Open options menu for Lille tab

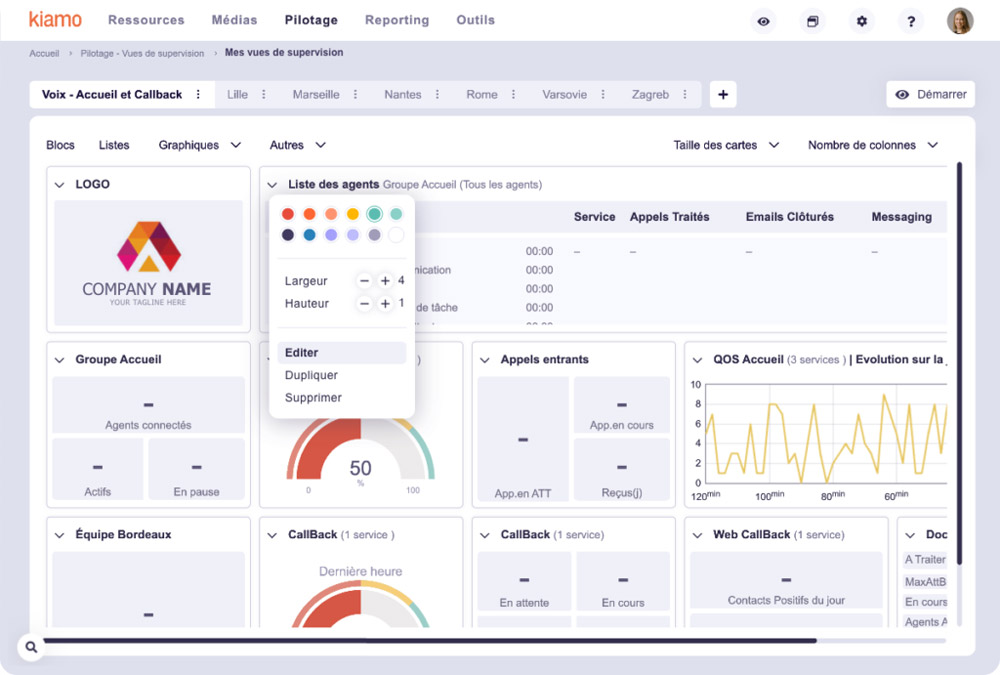(264, 95)
